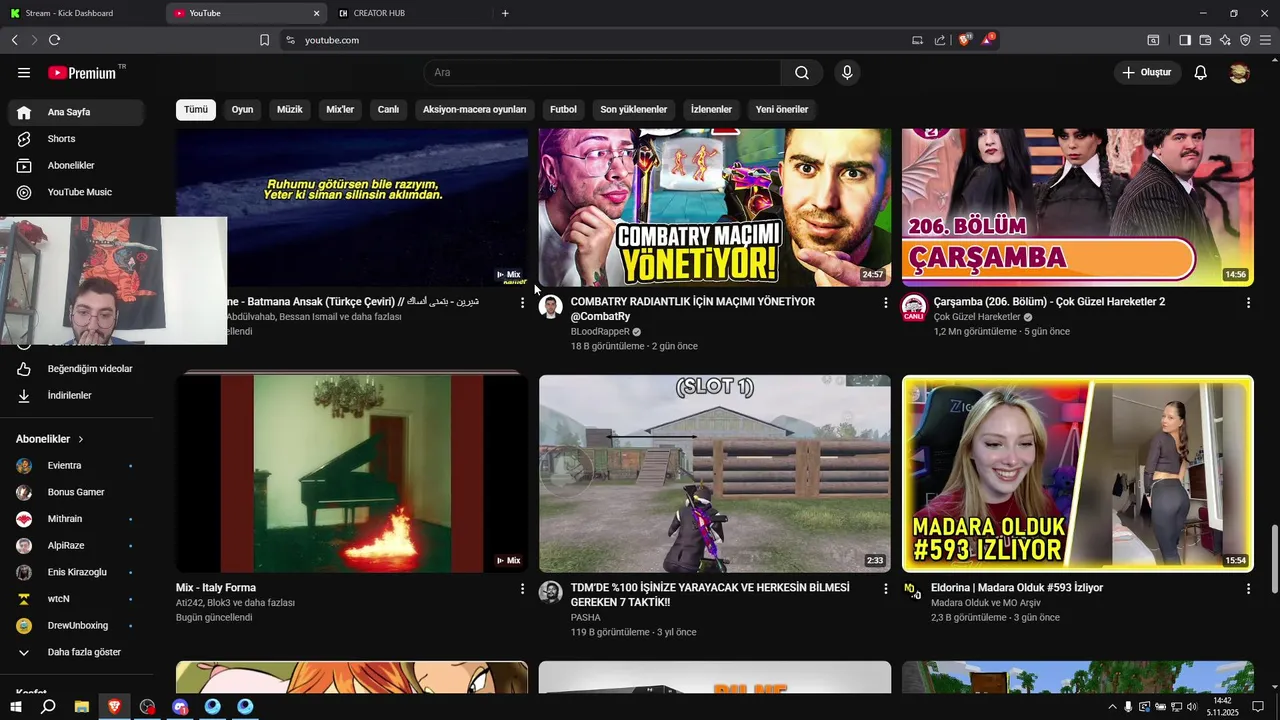Screen dimensions: 1280x720
Task: Select the Yeni öneriler chip
Action: click(x=781, y=109)
